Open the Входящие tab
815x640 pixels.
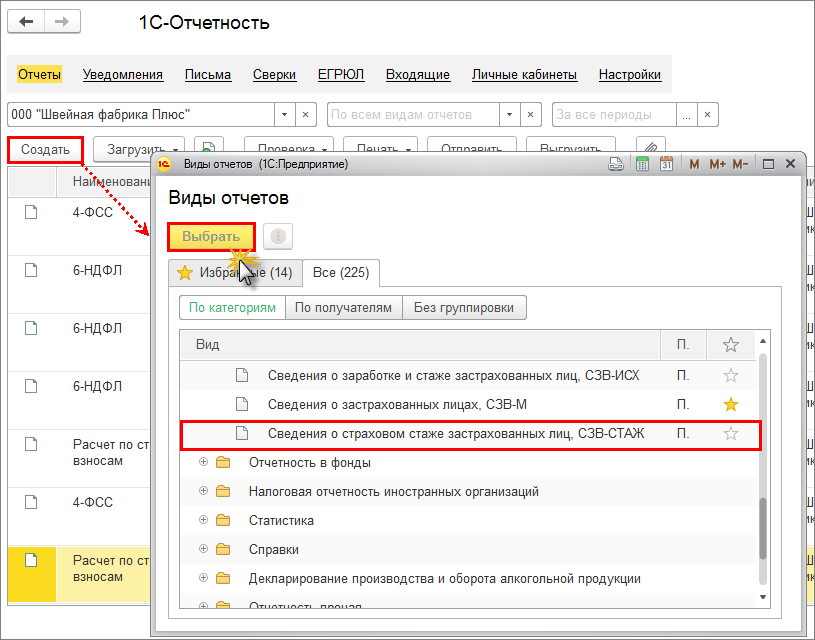pos(418,75)
